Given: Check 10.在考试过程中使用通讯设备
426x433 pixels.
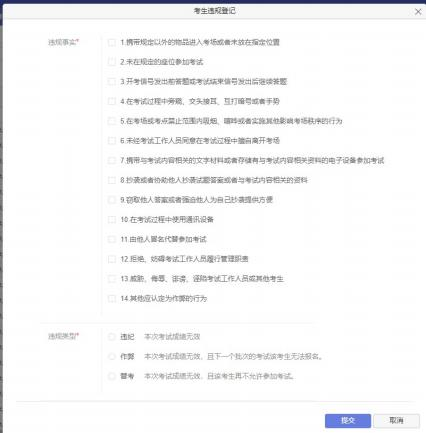Looking at the screenshot, I should click(112, 220).
